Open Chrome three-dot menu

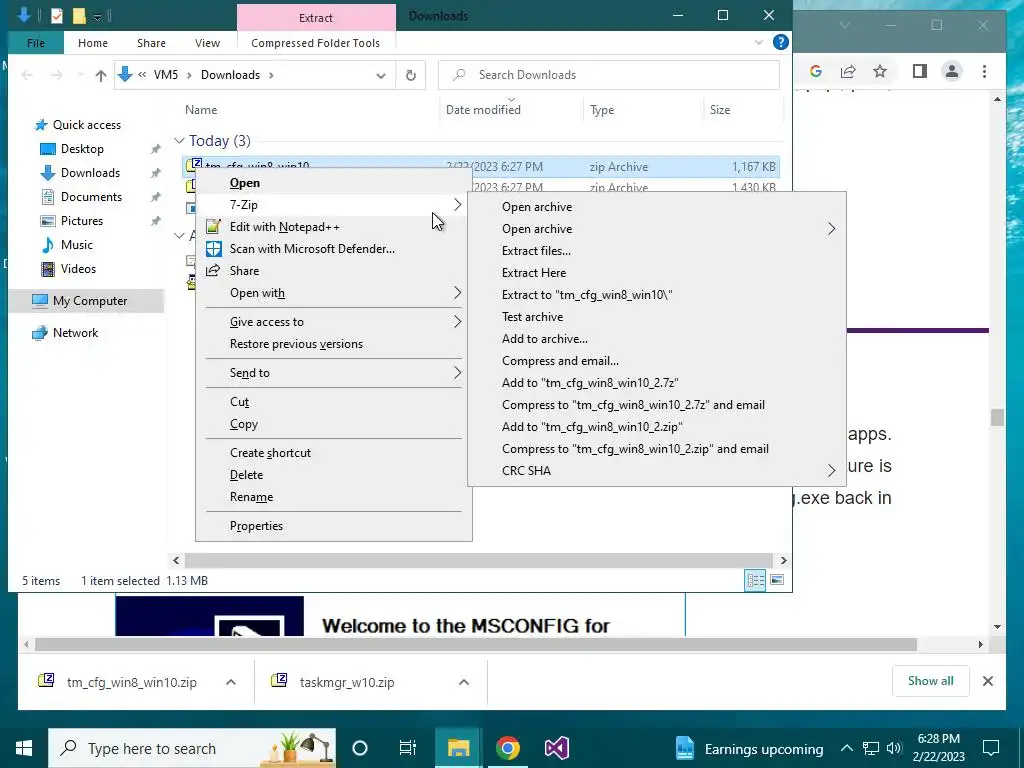pyautogui.click(x=984, y=71)
